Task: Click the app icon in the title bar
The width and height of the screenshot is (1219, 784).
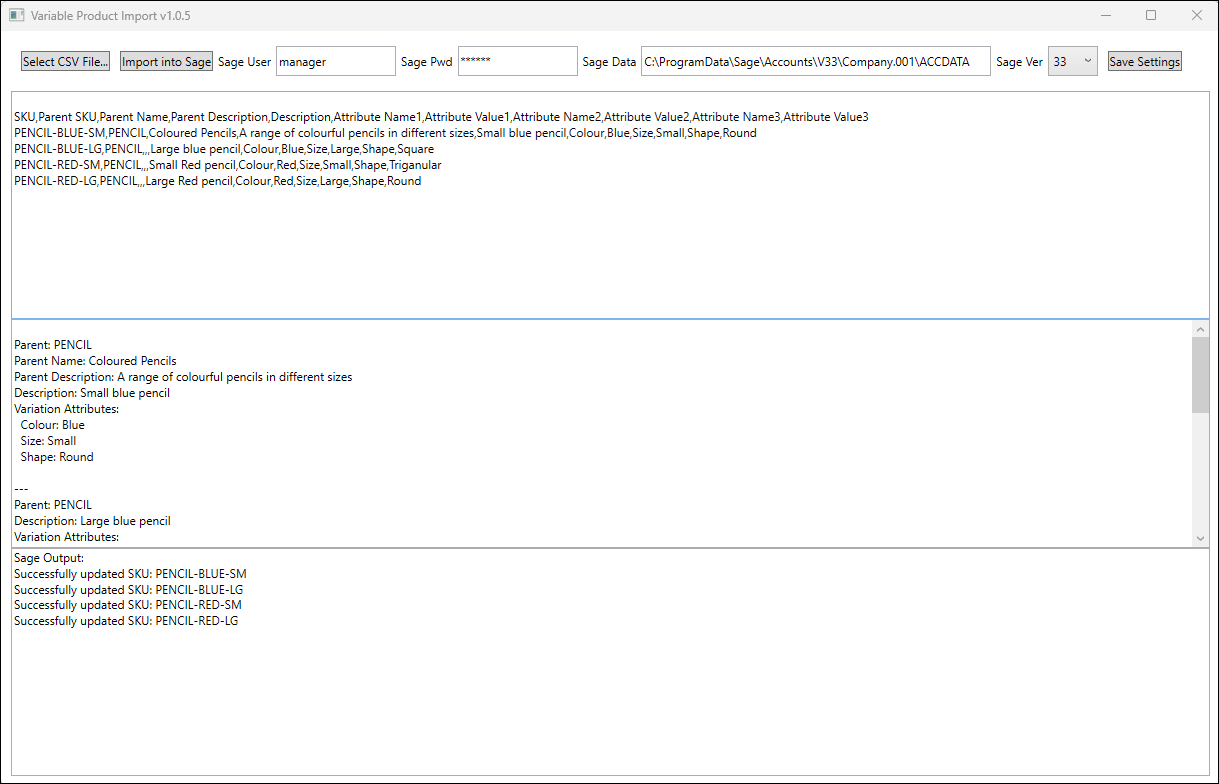Action: coord(16,16)
